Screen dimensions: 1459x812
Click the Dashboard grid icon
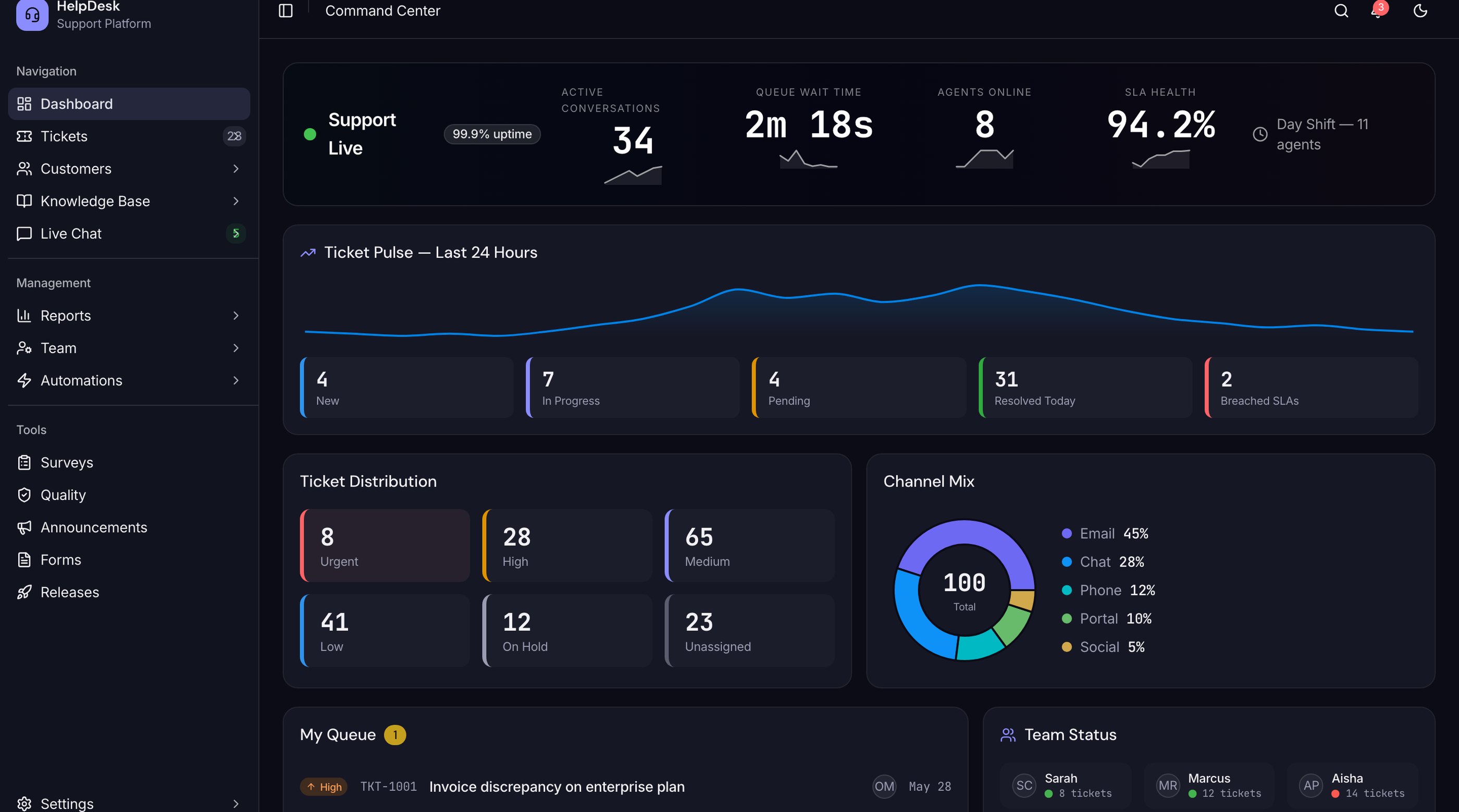click(x=24, y=104)
